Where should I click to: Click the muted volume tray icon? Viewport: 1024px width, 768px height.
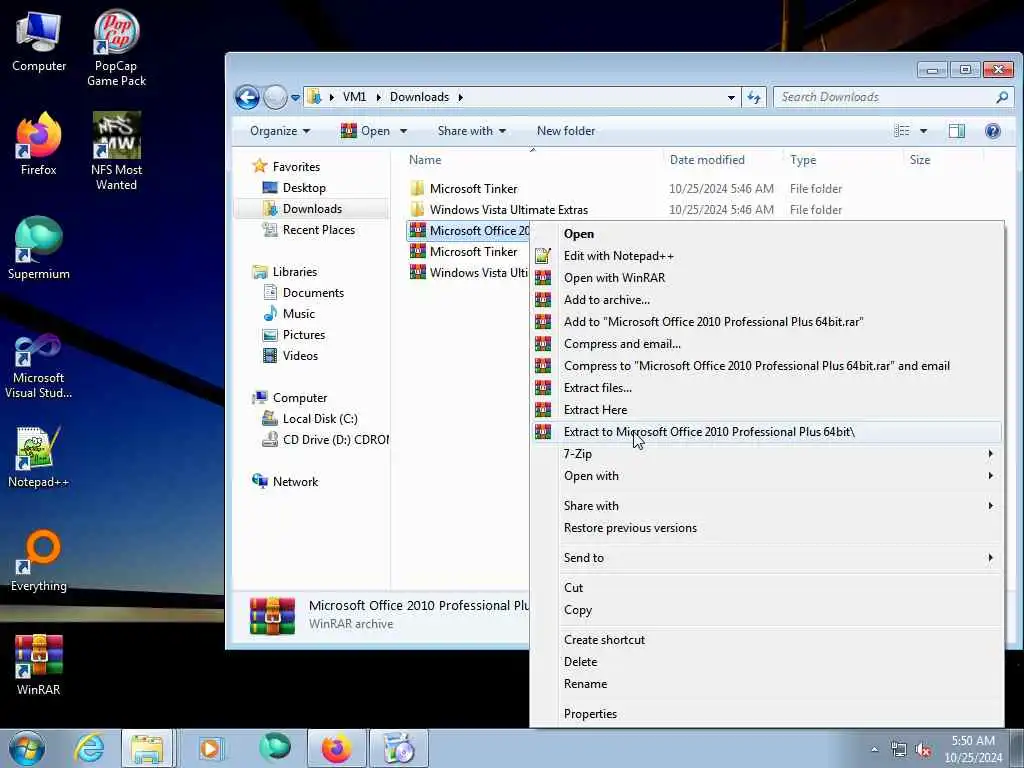[x=923, y=750]
